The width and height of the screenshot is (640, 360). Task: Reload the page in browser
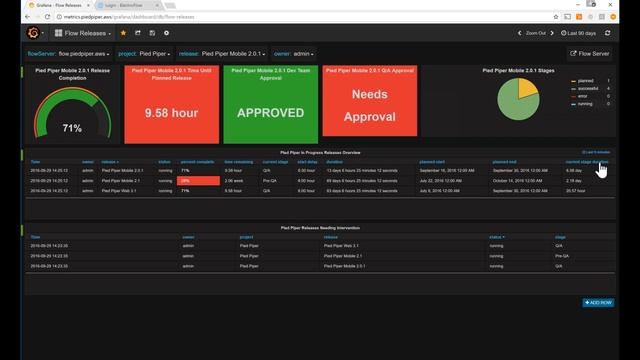click(47, 17)
